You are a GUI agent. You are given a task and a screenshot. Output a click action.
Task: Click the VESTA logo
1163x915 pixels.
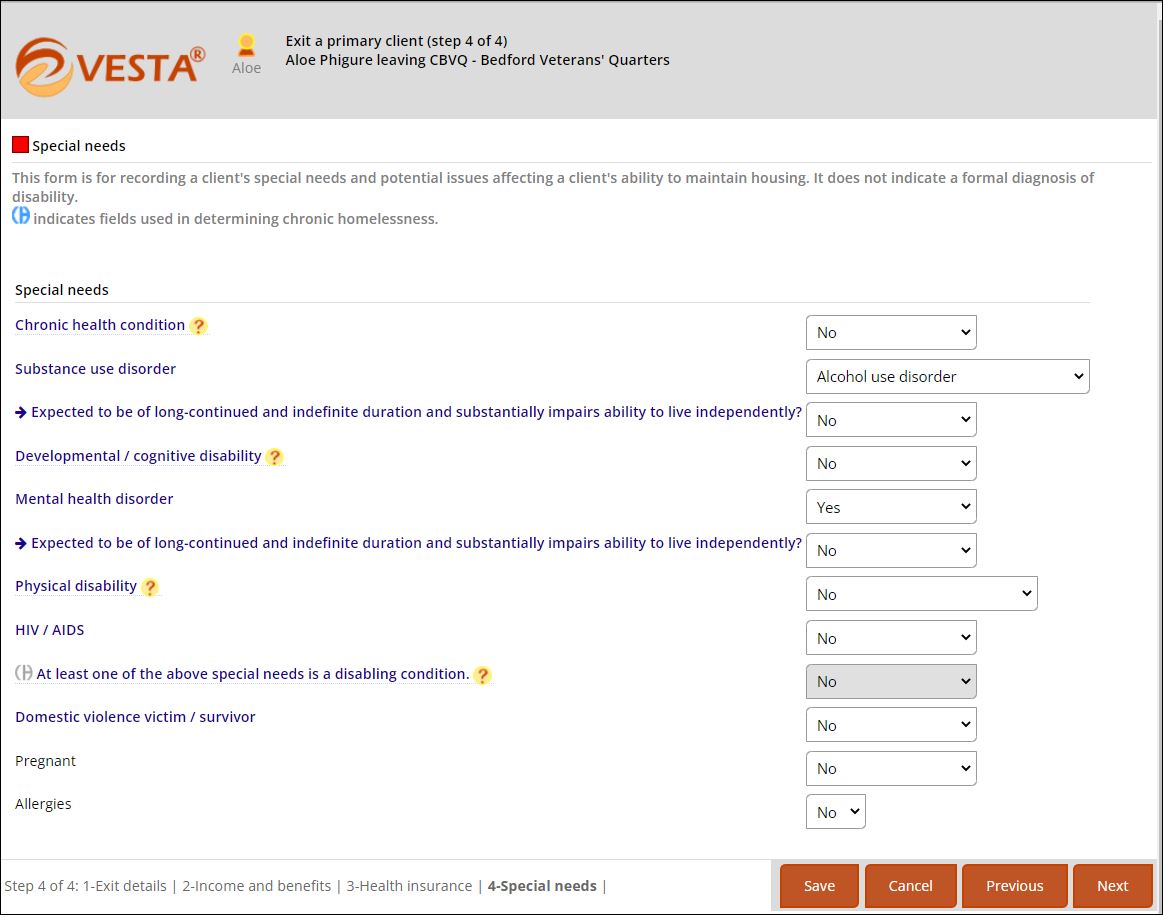click(x=110, y=67)
